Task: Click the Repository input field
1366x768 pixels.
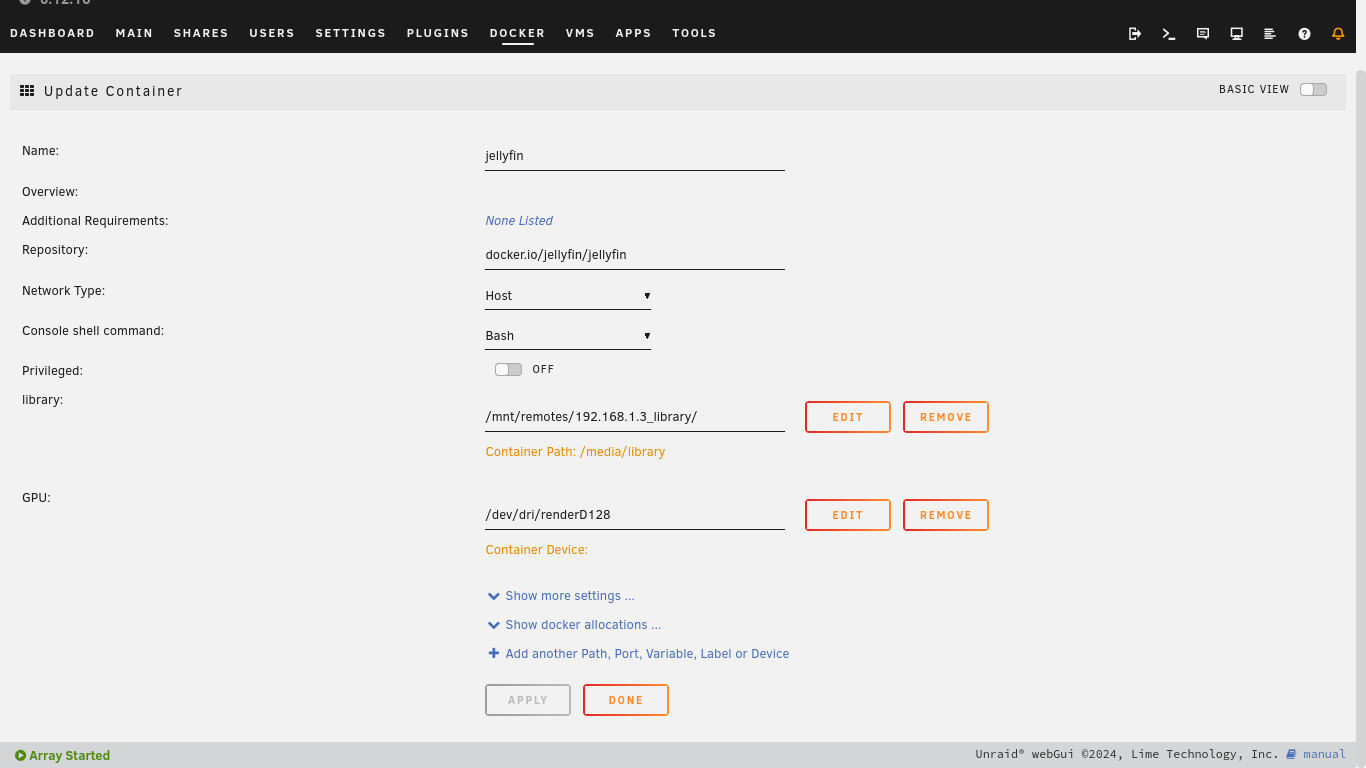Action: (x=634, y=255)
